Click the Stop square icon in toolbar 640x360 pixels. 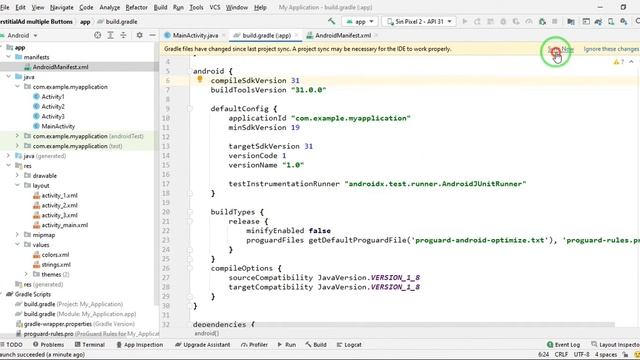(x=555, y=21)
